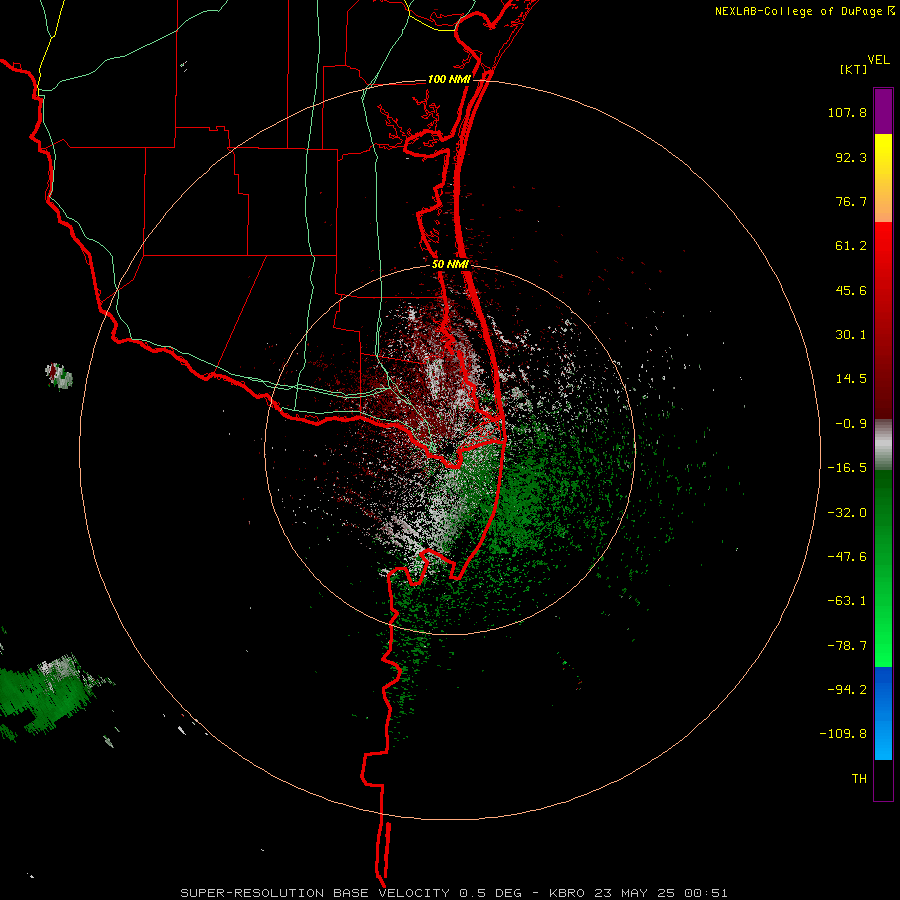This screenshot has width=900, height=900.
Task: Click the 100 NMI range ring label
Action: [449, 79]
